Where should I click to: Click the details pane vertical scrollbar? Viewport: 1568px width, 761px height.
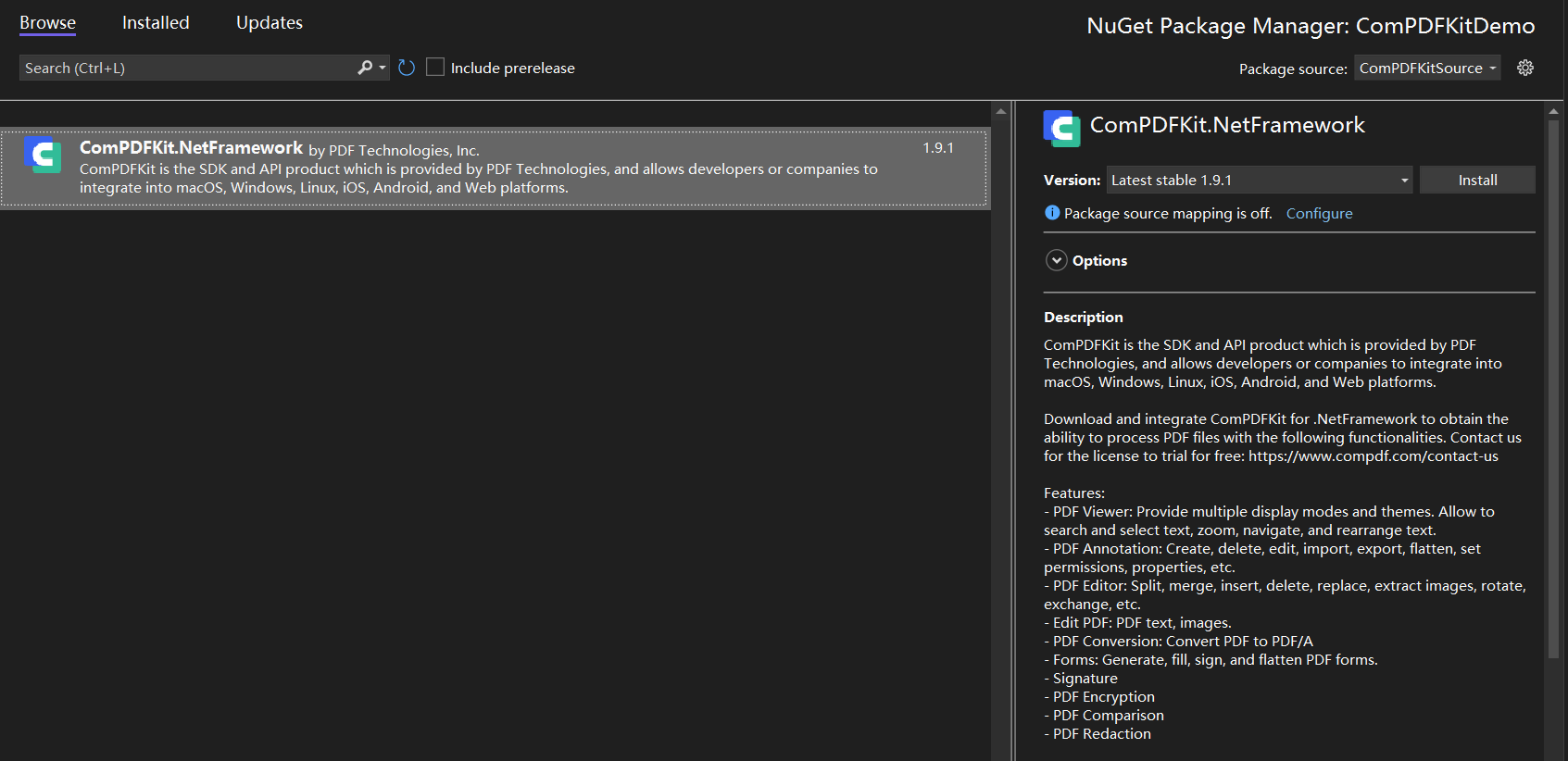[x=1553, y=389]
